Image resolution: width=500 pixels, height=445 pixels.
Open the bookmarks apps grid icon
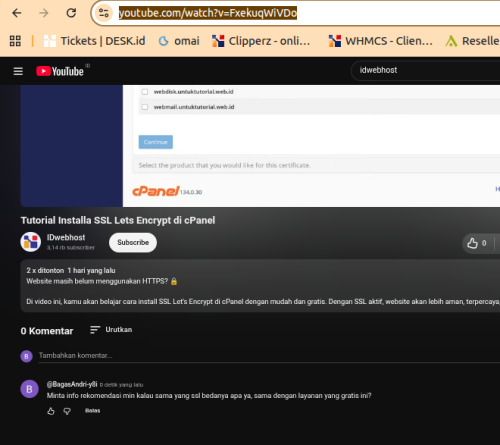click(15, 41)
